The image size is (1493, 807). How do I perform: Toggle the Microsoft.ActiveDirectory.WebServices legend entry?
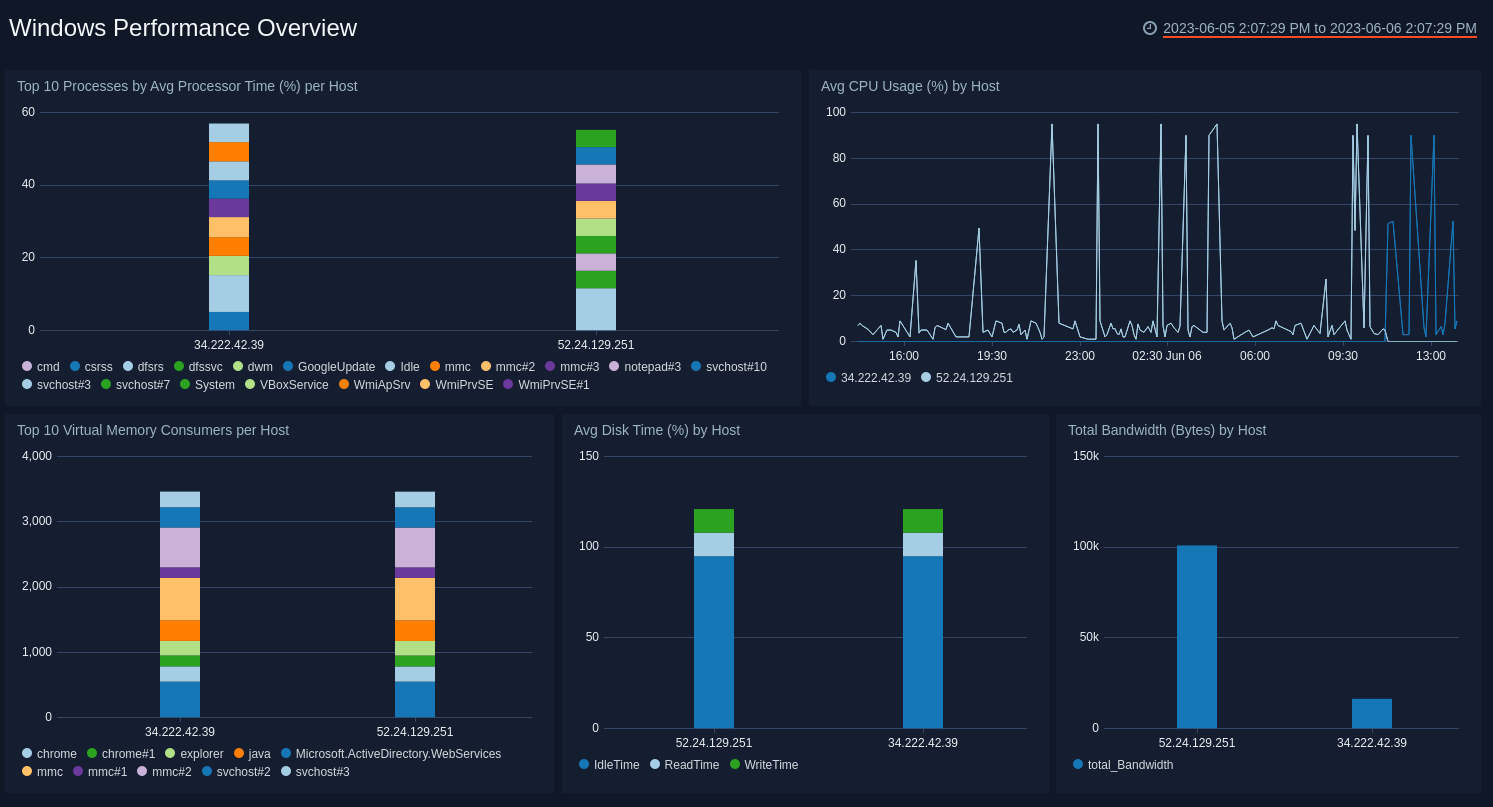click(391, 754)
